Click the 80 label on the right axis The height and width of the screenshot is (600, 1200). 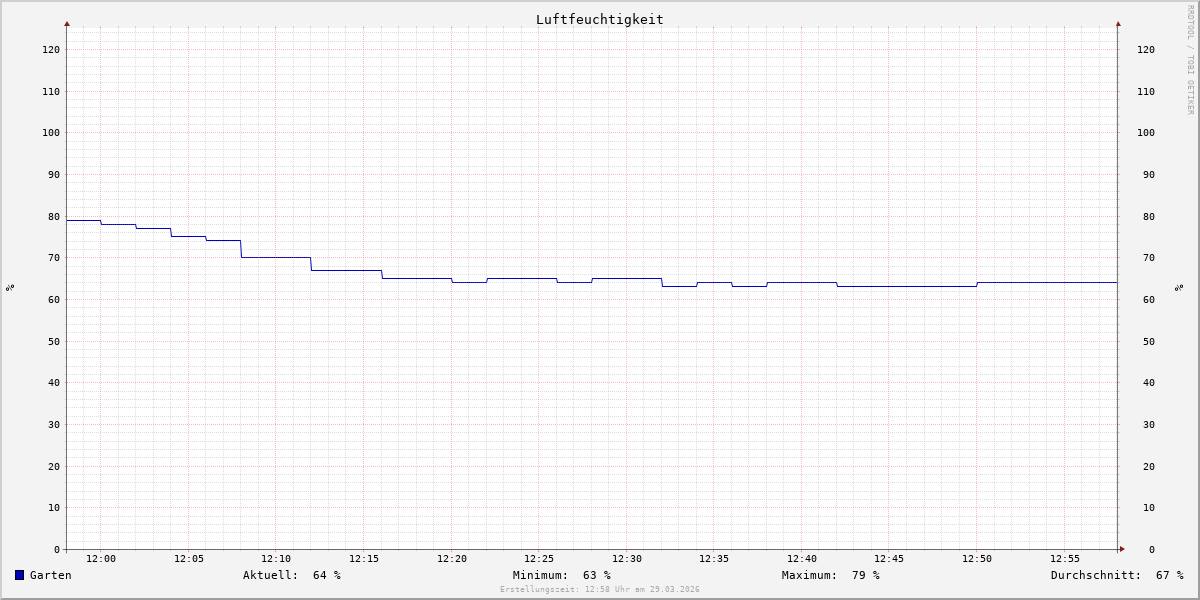pos(1149,216)
